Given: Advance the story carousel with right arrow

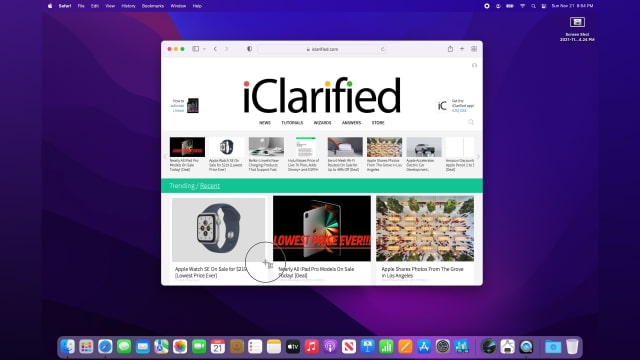Looking at the screenshot, I should [x=478, y=157].
